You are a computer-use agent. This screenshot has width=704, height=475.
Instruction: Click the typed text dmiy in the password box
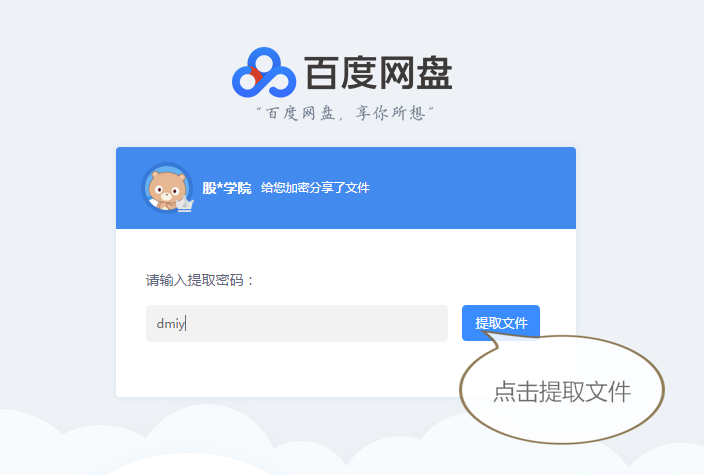pyautogui.click(x=170, y=324)
